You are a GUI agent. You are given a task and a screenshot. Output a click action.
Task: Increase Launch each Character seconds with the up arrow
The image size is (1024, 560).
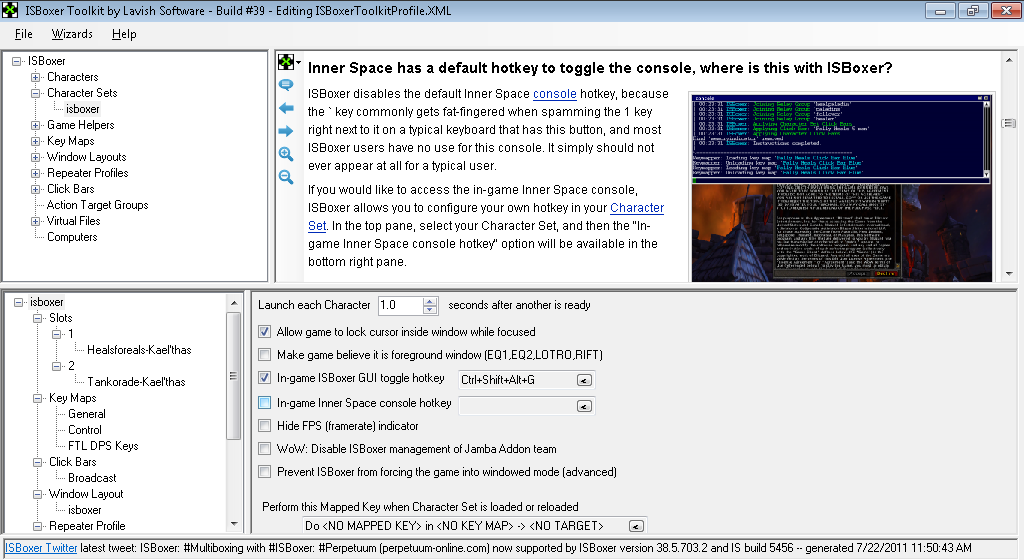click(x=430, y=301)
